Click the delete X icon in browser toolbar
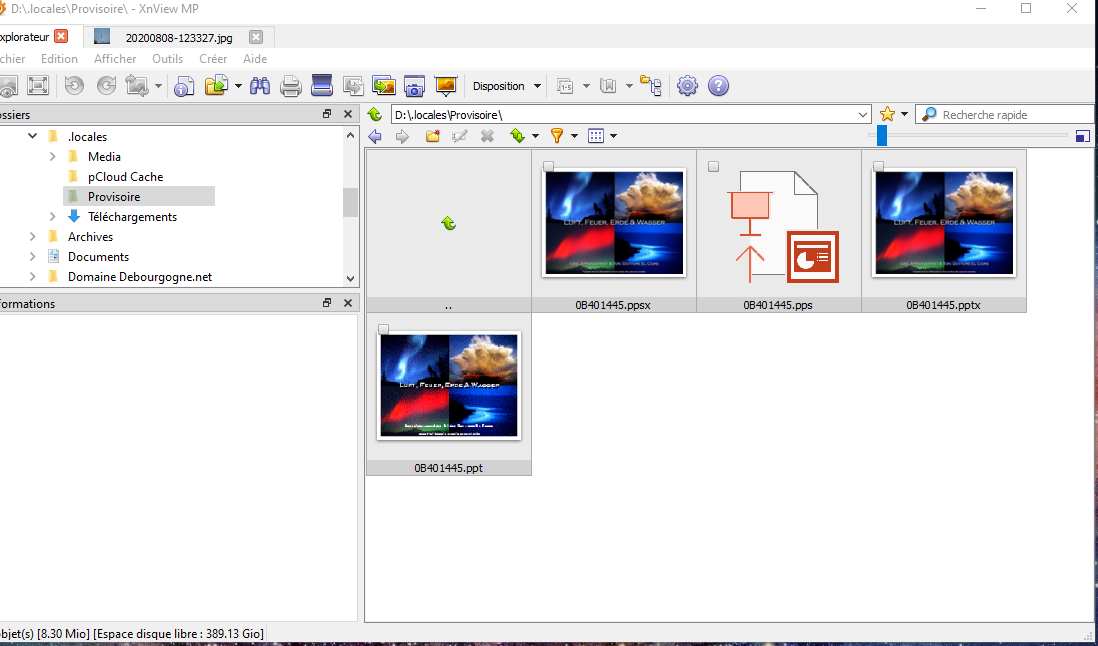 487,136
